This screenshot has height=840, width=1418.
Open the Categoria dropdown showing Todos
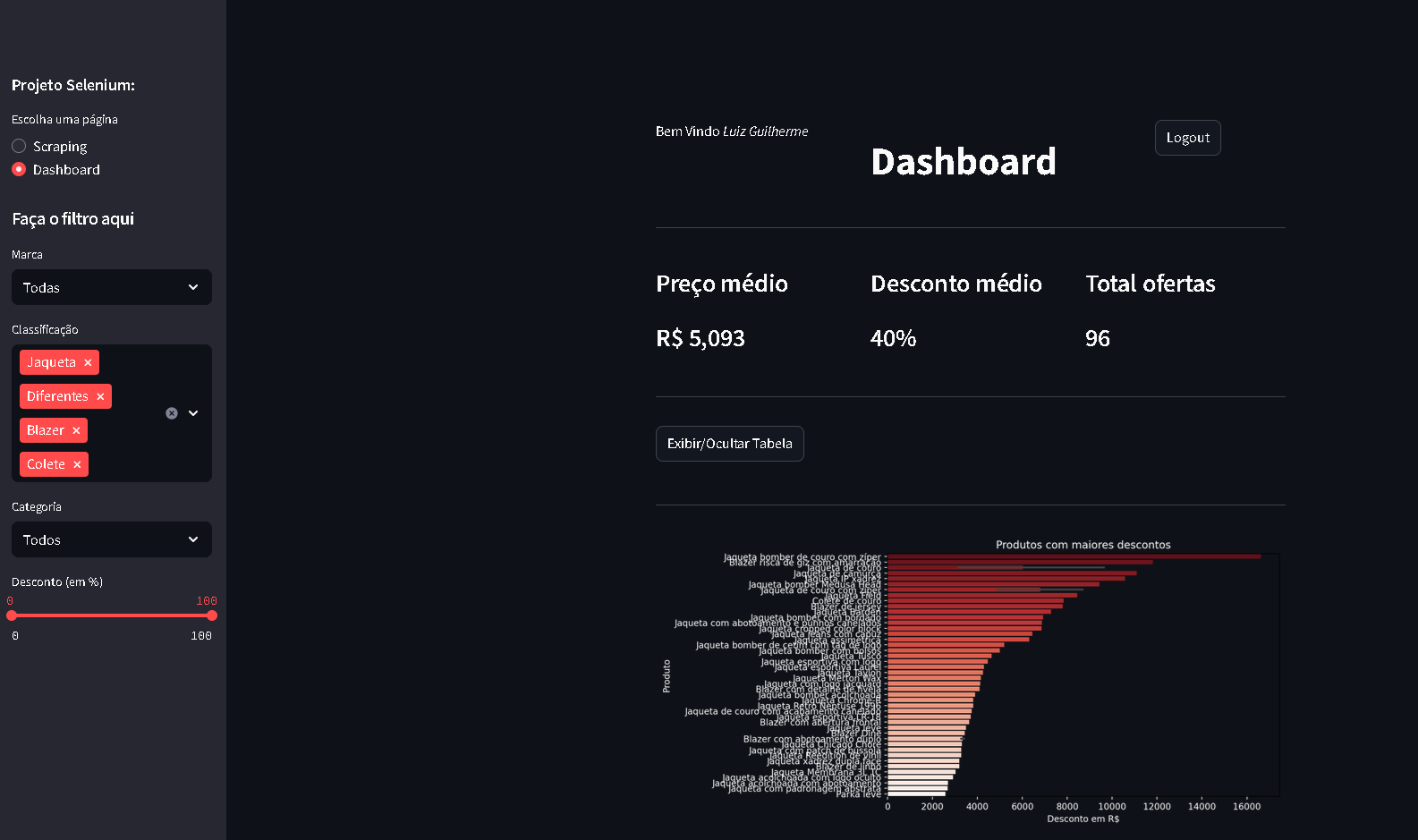(112, 539)
